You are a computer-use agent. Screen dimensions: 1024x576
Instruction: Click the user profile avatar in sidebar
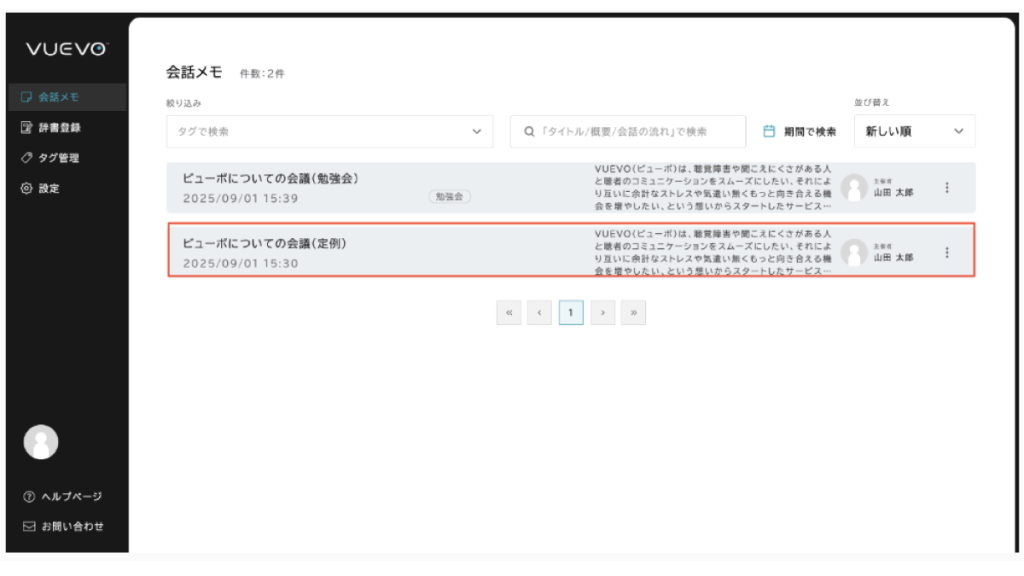tap(40, 441)
